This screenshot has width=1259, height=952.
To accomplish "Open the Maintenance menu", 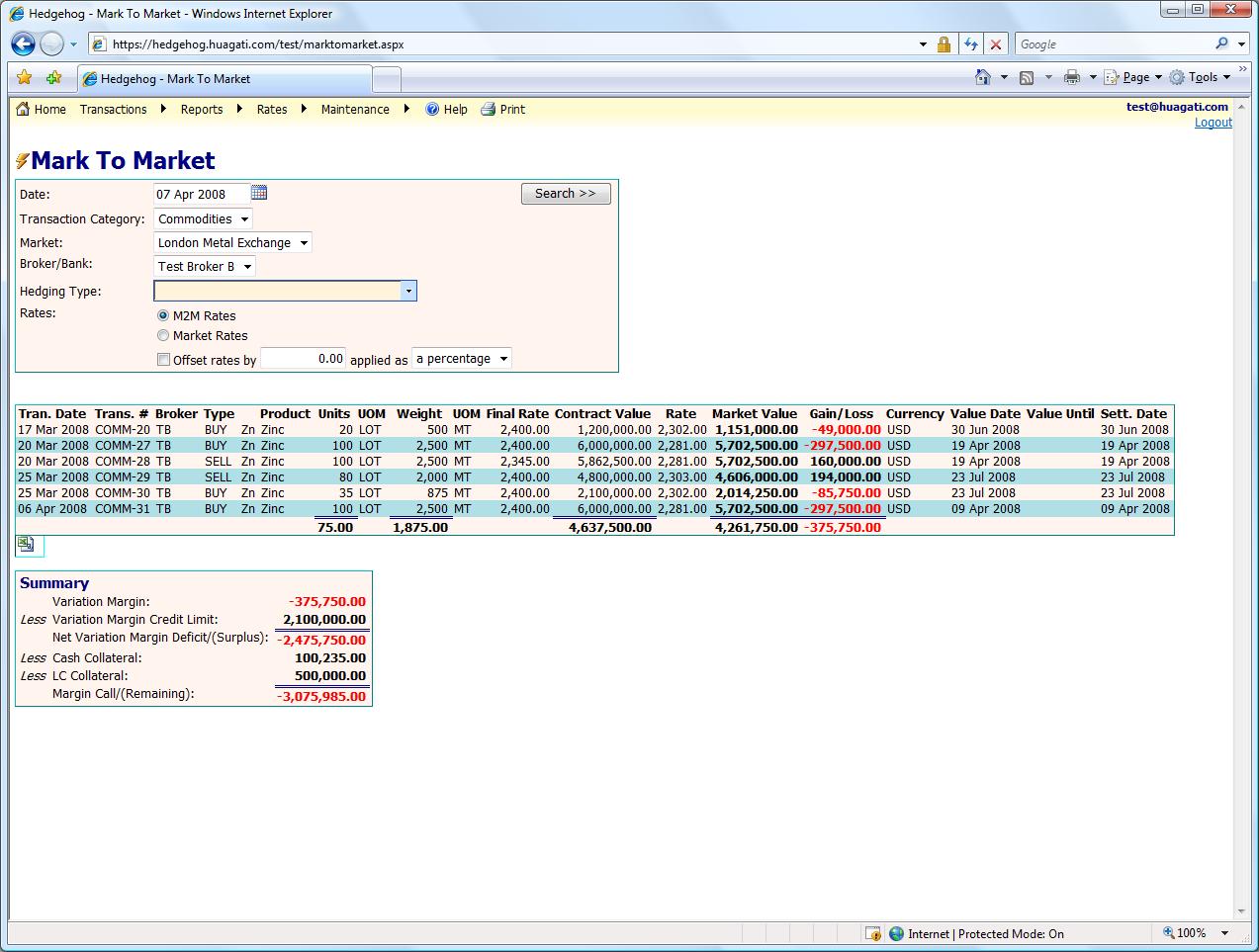I will [355, 110].
